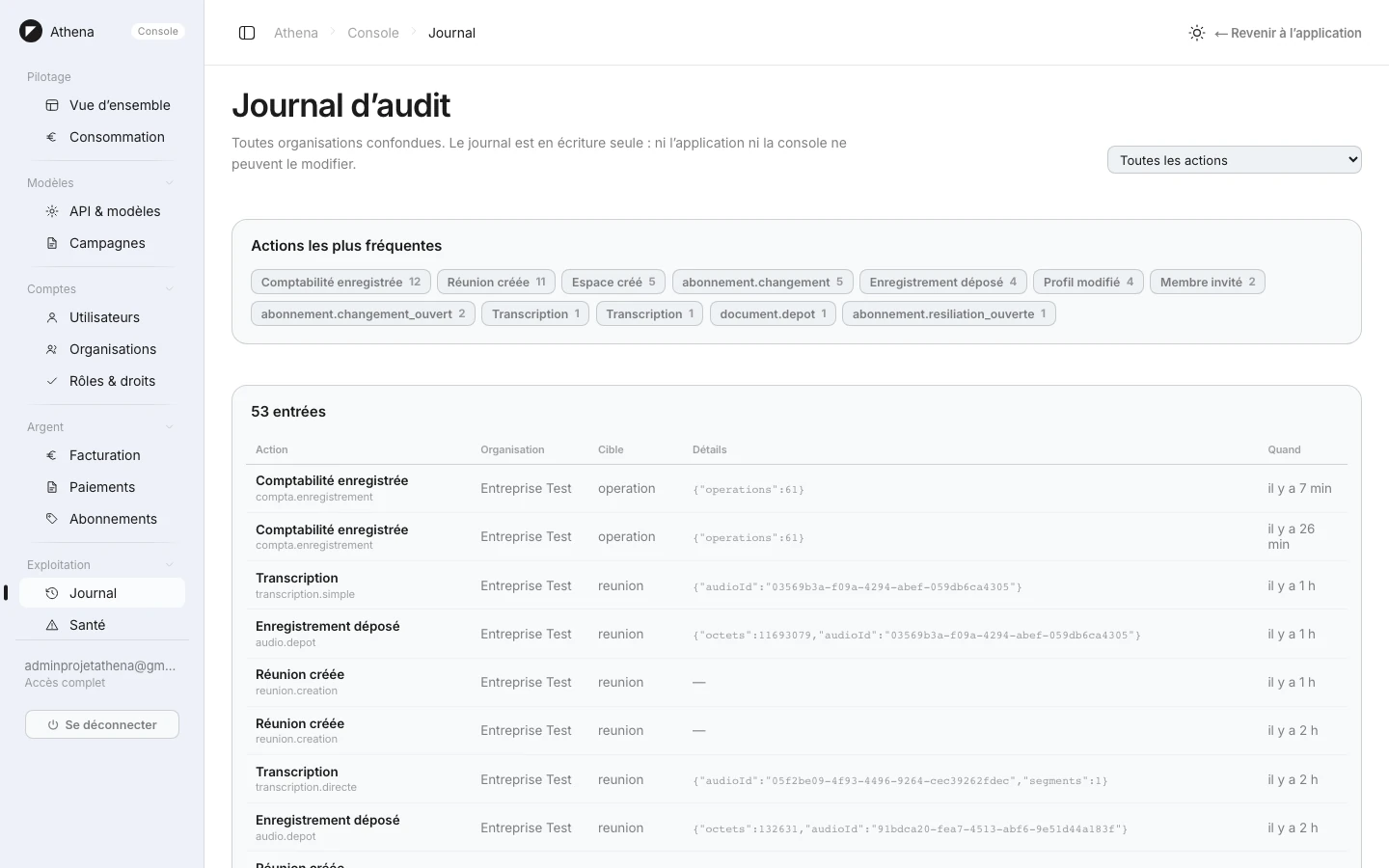This screenshot has width=1389, height=868.
Task: Click the Membre invité 2 chip
Action: coord(1208,282)
